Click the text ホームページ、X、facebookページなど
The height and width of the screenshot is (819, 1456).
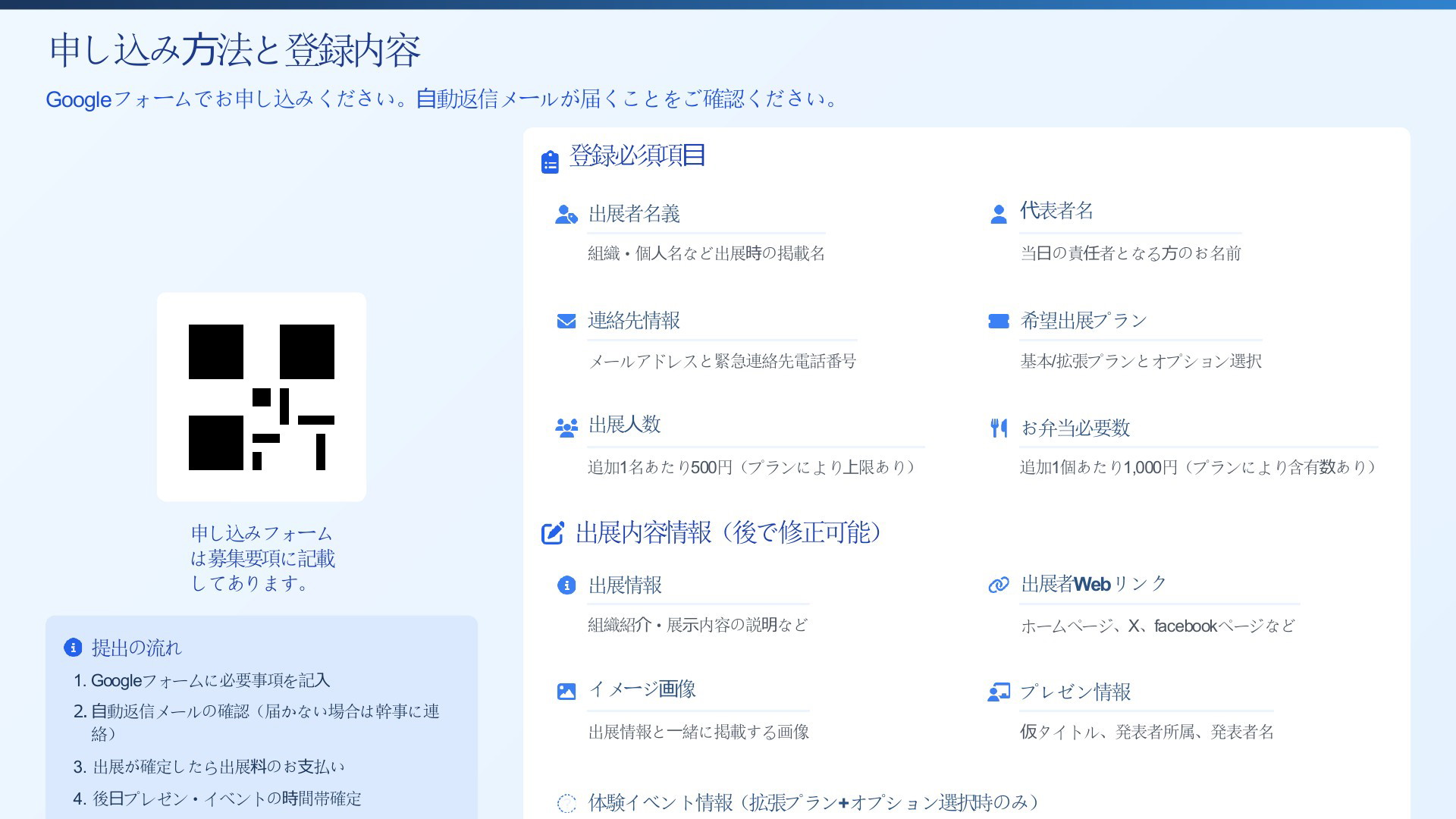1158,626
